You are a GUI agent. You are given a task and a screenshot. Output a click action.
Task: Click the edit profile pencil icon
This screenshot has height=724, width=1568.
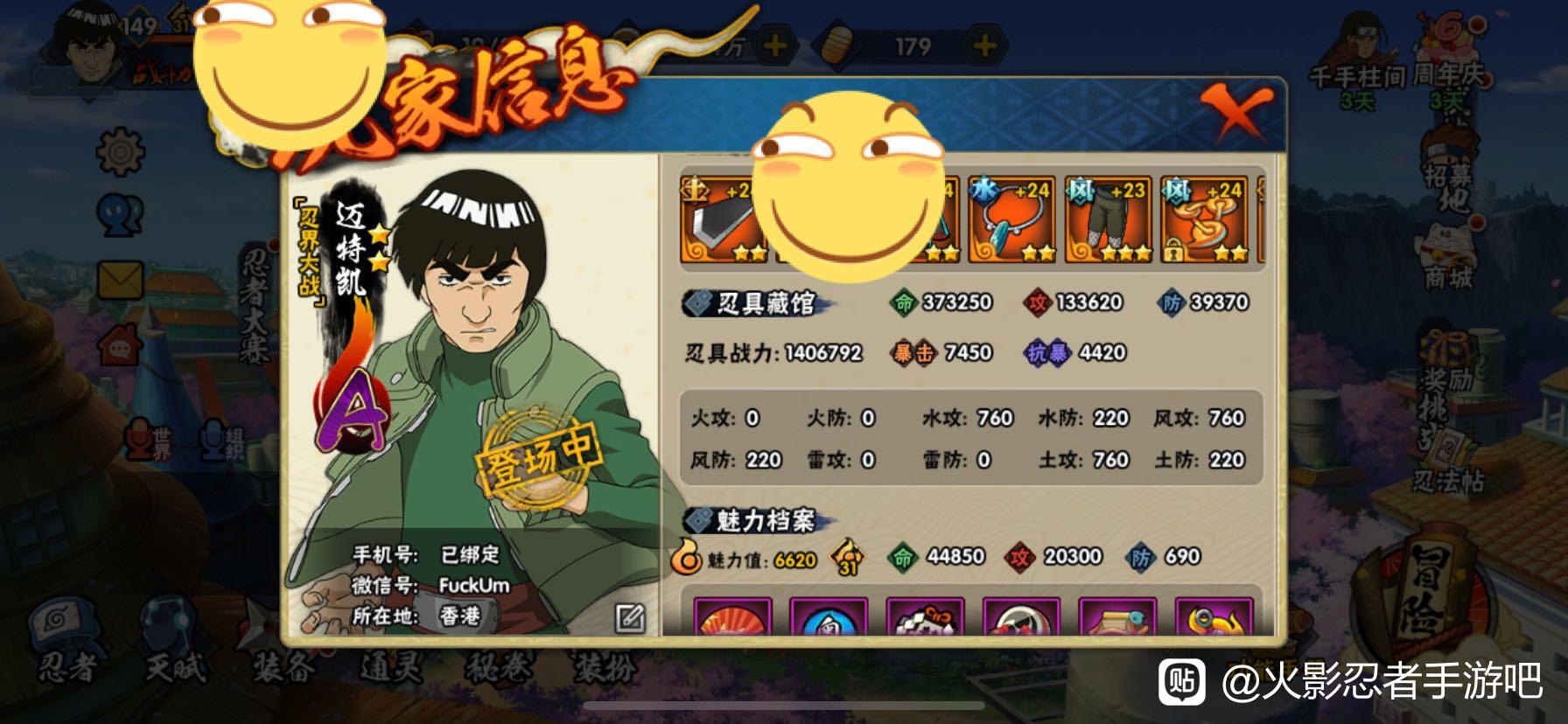630,617
